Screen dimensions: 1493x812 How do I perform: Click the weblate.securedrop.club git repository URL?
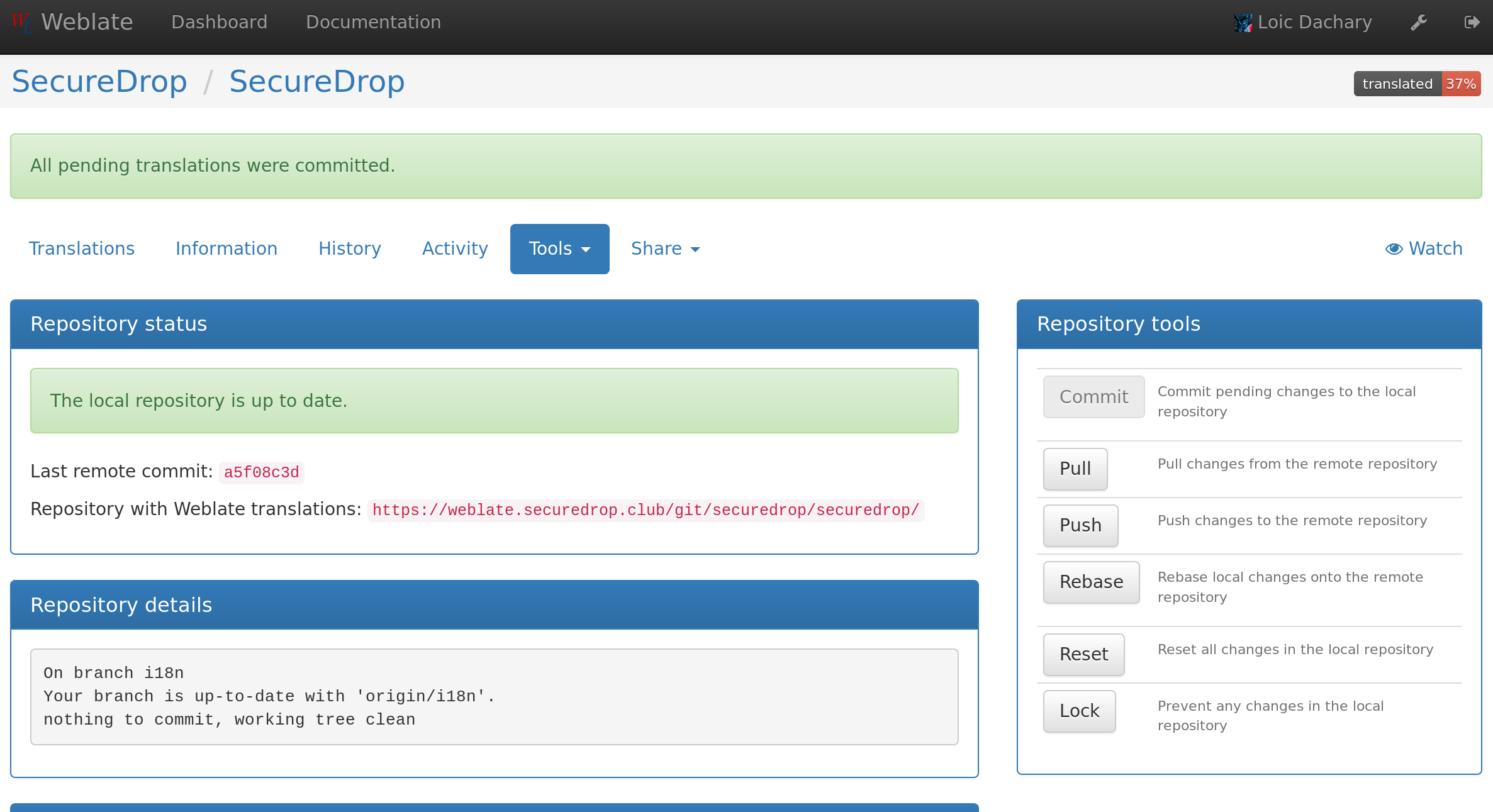pyautogui.click(x=646, y=510)
